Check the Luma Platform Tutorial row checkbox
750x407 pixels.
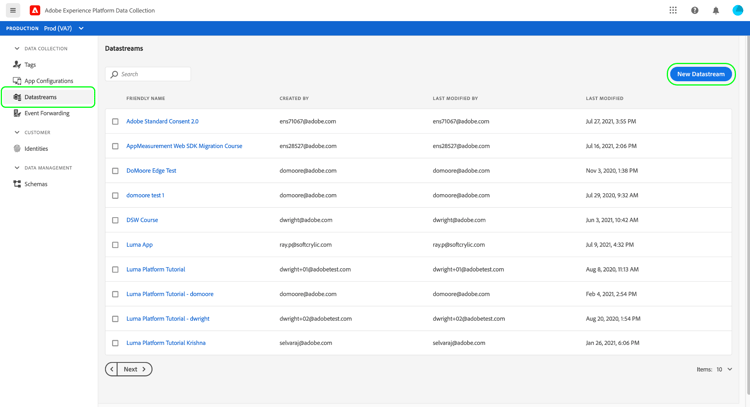tap(115, 269)
